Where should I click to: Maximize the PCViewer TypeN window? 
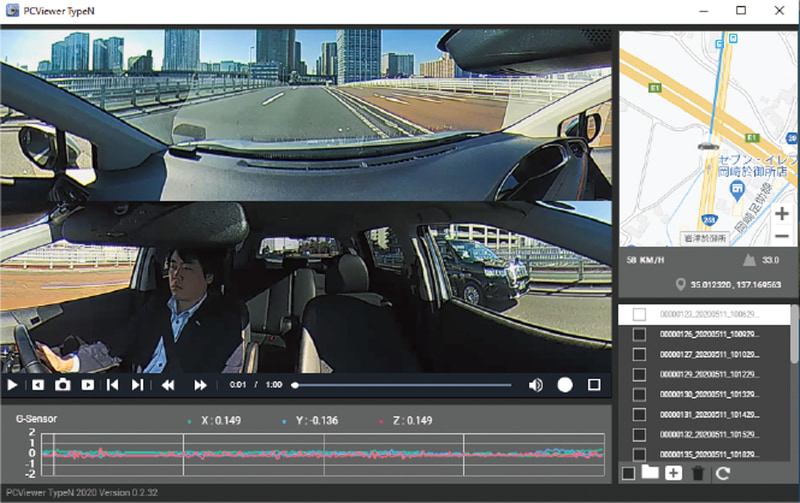[741, 10]
